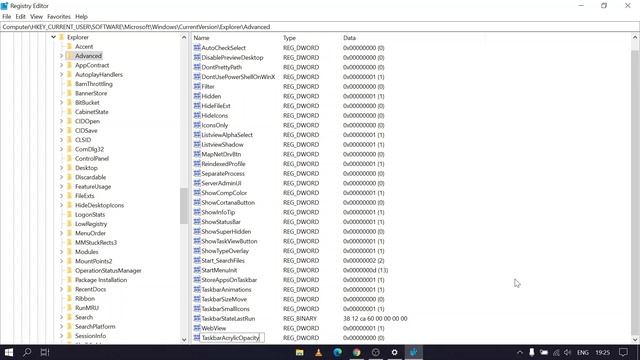
Task: Expand the SearchPlatform key
Action: (x=61, y=327)
